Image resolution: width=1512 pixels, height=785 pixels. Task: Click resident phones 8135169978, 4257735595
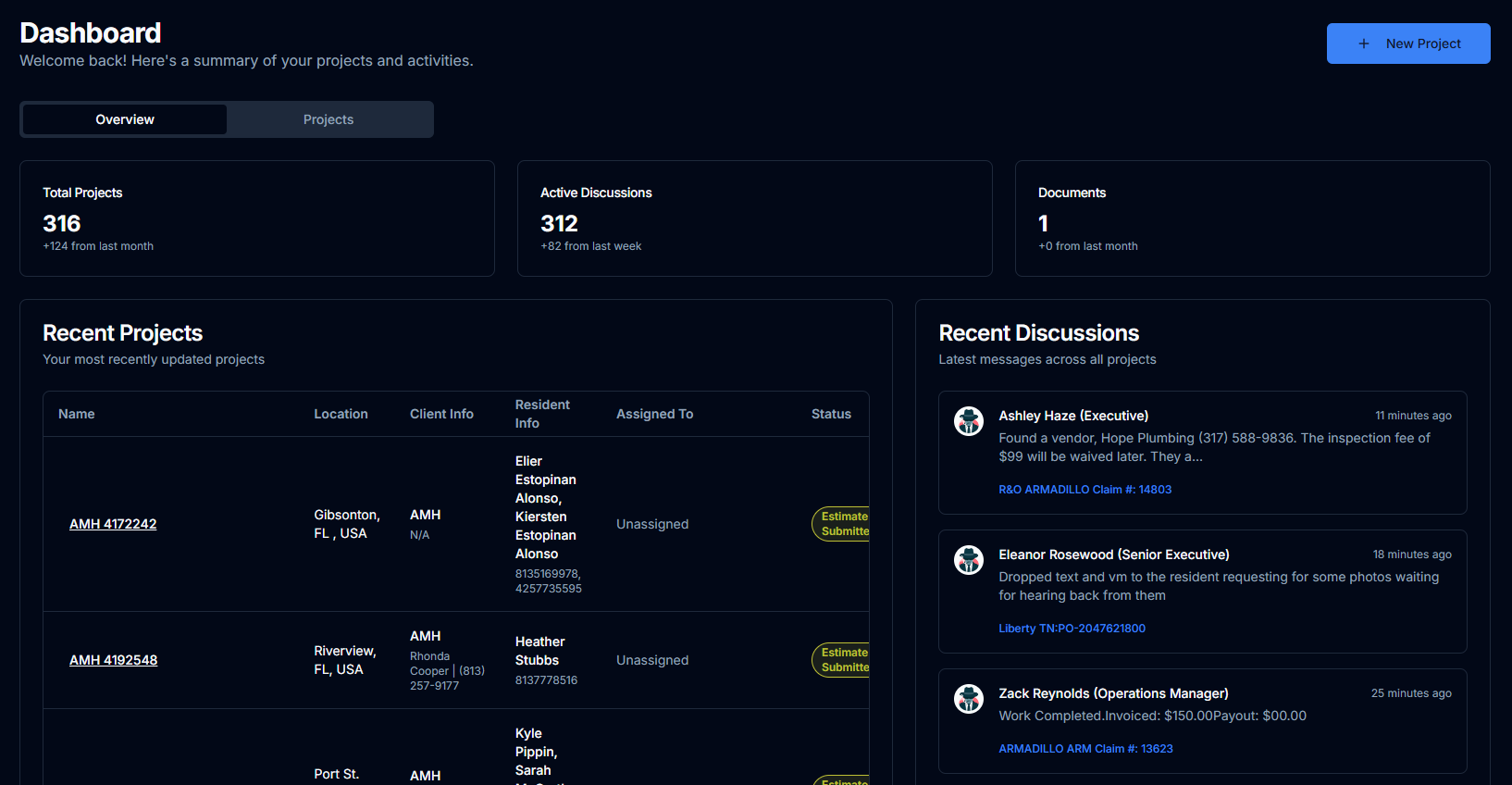click(549, 581)
